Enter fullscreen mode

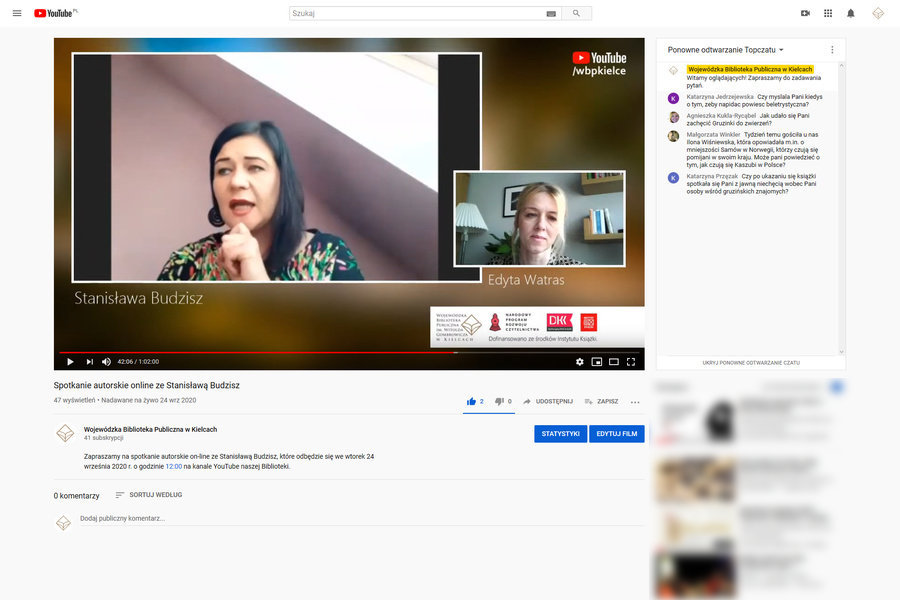click(630, 361)
